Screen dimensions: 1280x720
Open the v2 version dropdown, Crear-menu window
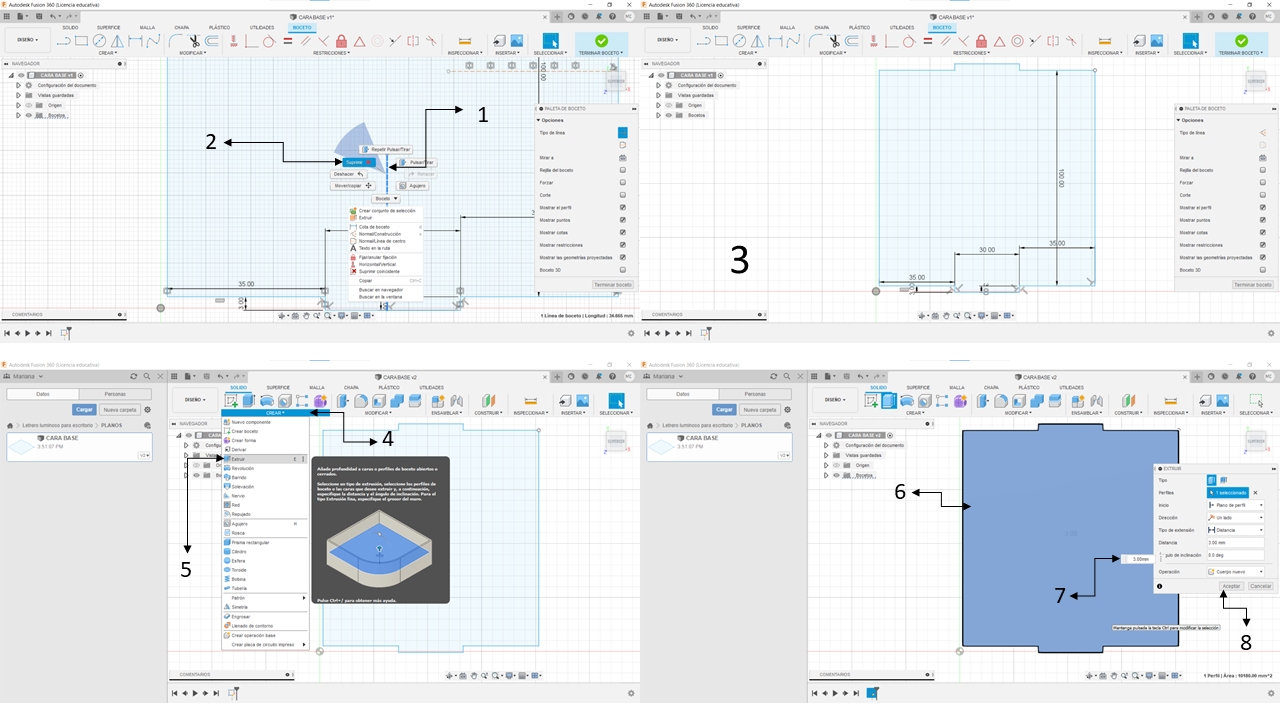(x=143, y=455)
